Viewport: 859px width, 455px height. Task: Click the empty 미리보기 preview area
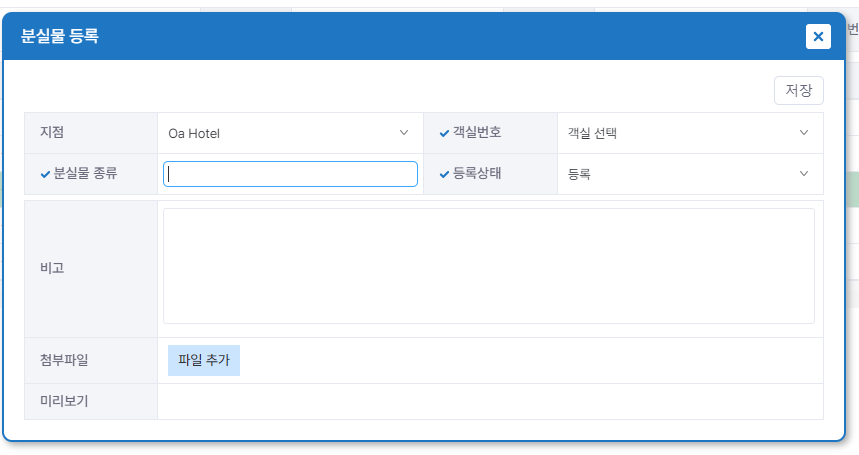[490, 401]
